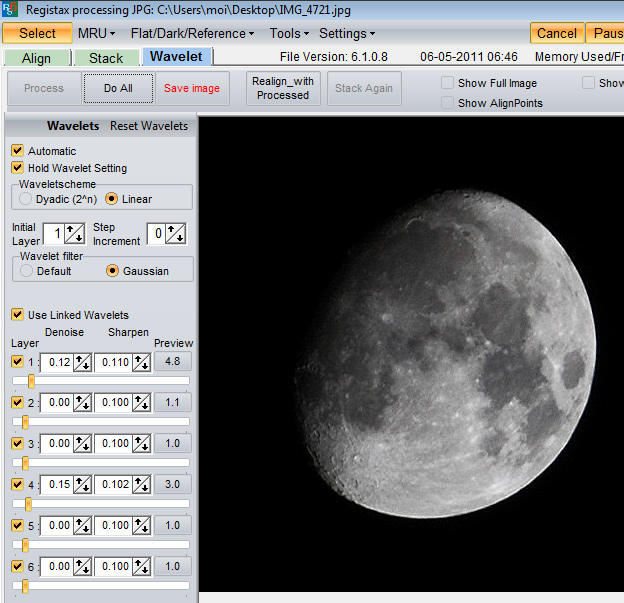The width and height of the screenshot is (624, 603).
Task: Click Layer 1 Denoise spinner arrows
Action: 82,362
